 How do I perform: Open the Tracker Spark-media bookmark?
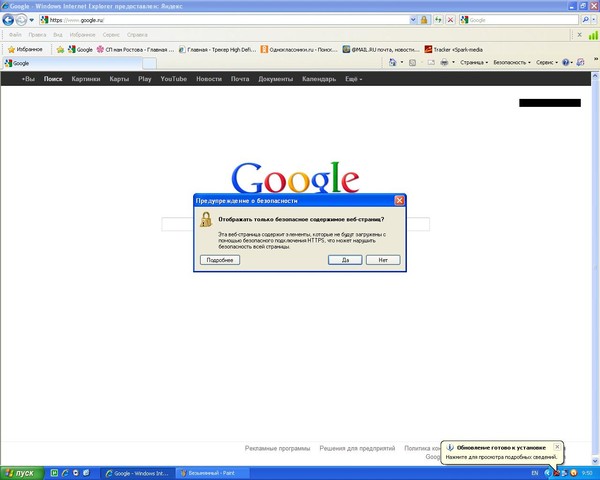pyautogui.click(x=454, y=49)
